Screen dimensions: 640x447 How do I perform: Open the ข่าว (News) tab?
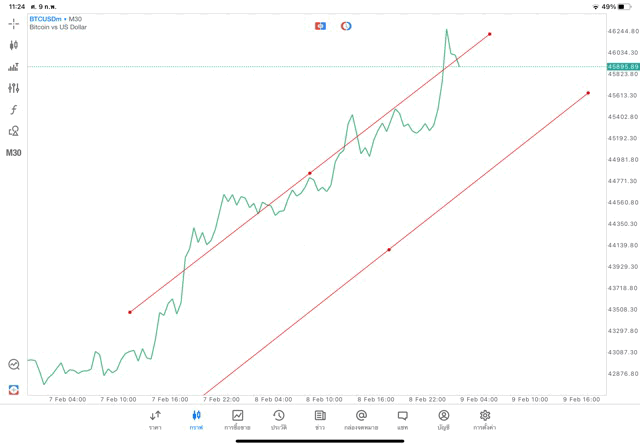pos(319,419)
